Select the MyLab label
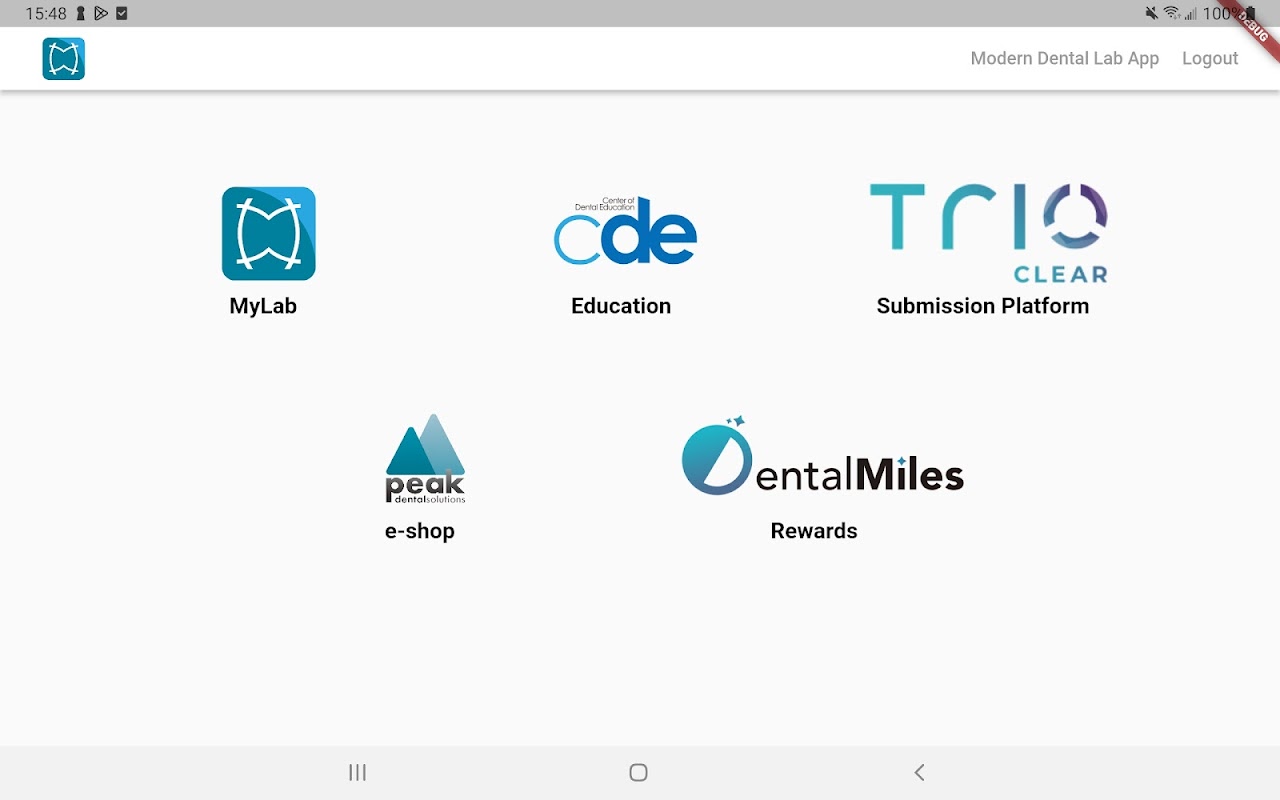1280x800 pixels. coord(263,306)
